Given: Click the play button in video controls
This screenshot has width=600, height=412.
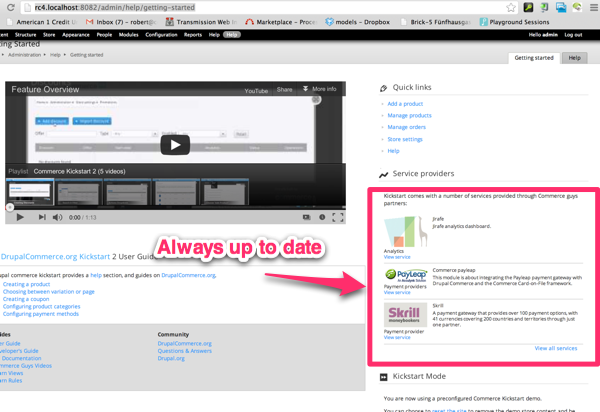Looking at the screenshot, I should click(20, 217).
